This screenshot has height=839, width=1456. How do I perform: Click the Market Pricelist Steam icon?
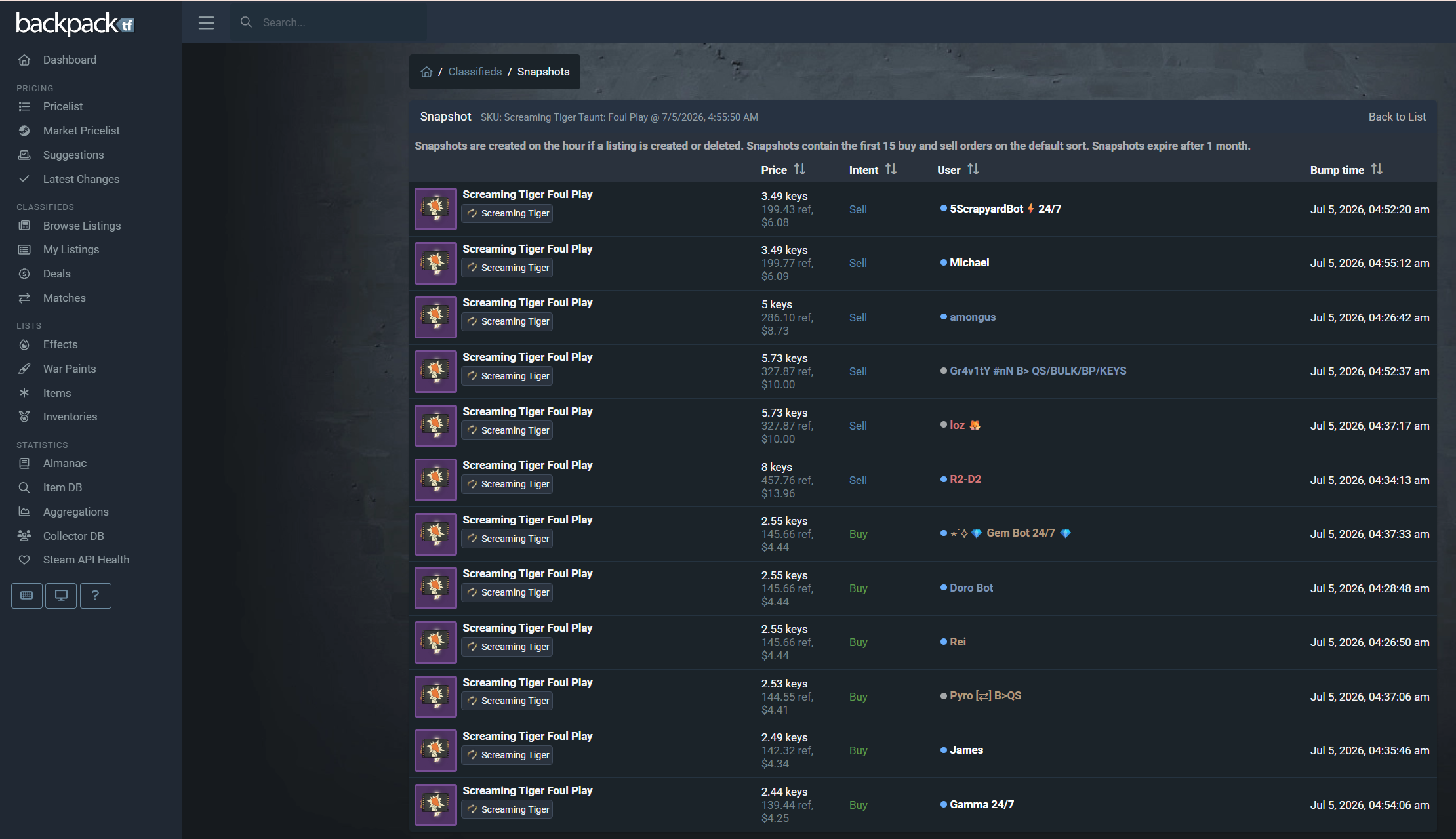[x=24, y=131]
